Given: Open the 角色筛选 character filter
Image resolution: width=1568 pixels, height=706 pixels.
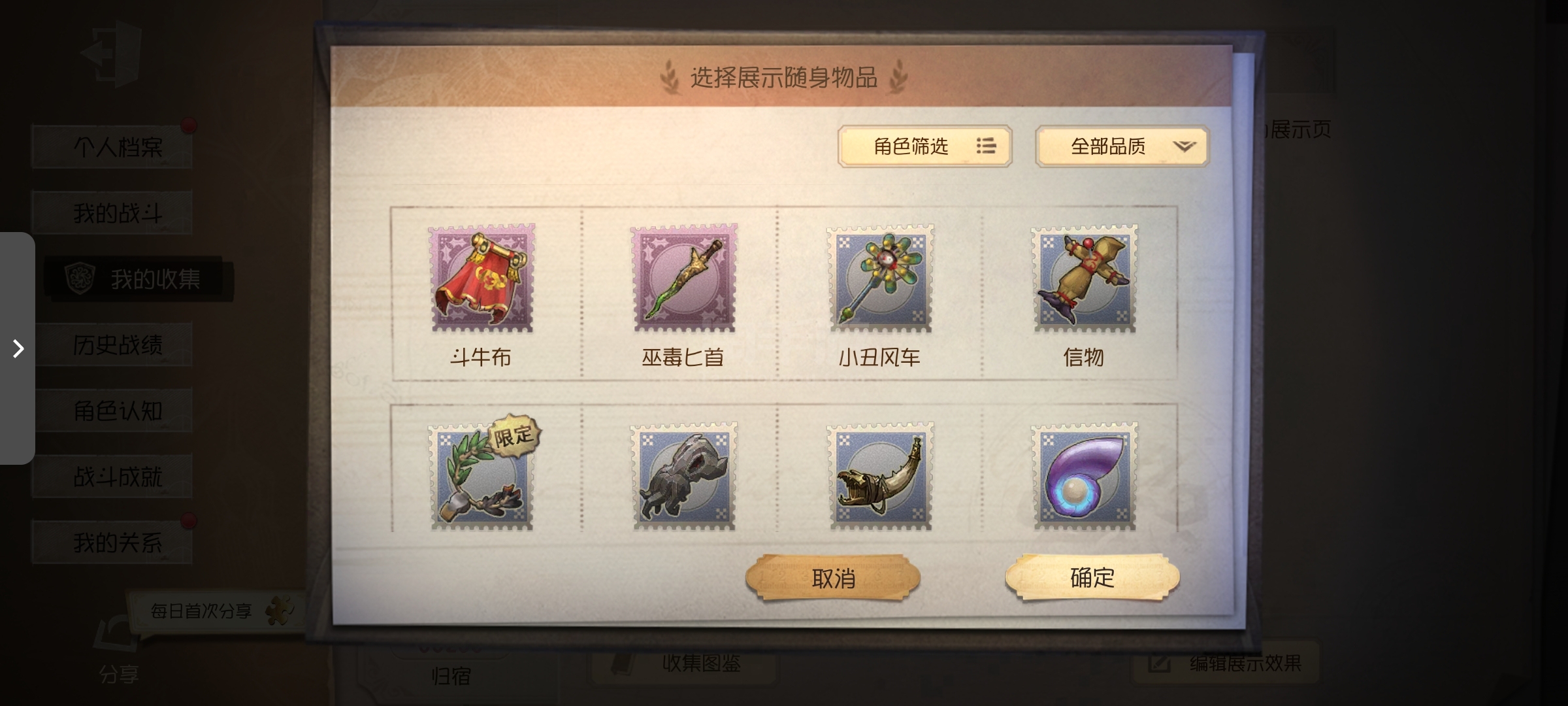Looking at the screenshot, I should pyautogui.click(x=925, y=146).
